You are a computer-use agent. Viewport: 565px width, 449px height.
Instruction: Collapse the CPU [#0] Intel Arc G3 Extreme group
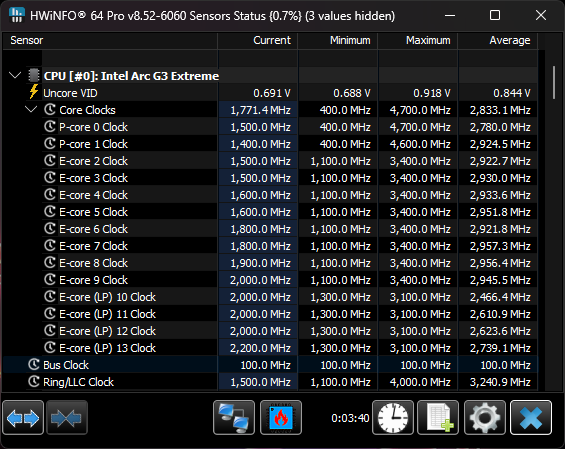coord(15,76)
